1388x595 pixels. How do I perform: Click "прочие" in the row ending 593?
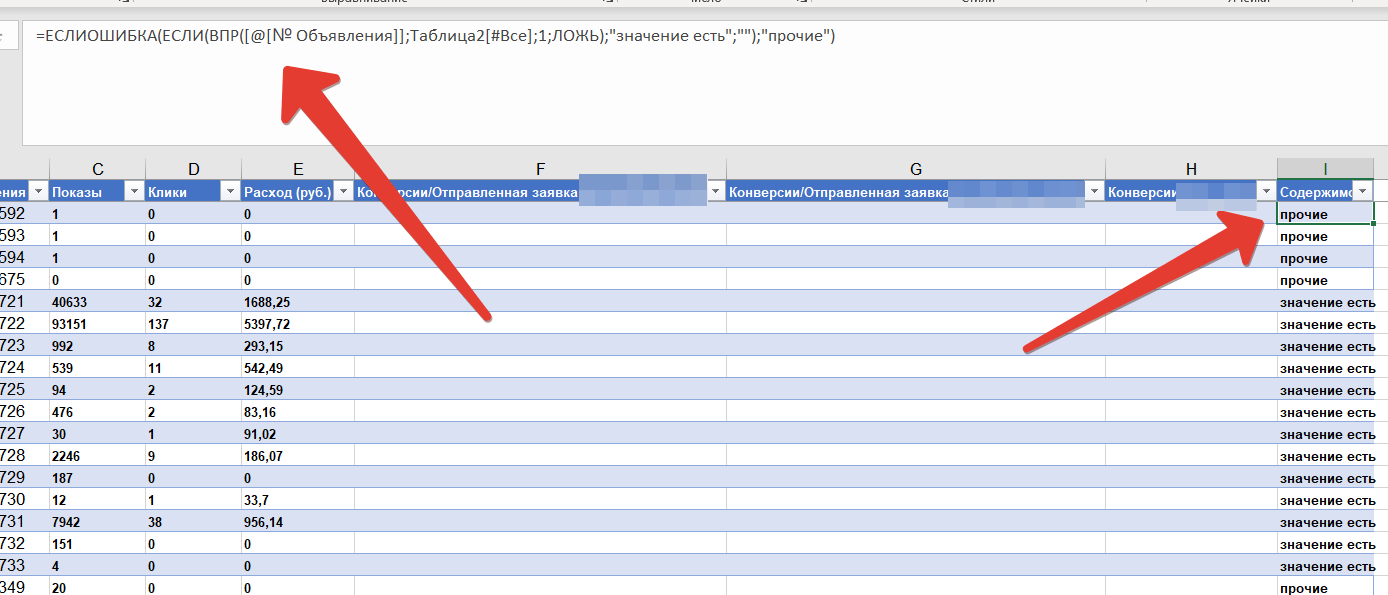click(x=1304, y=236)
